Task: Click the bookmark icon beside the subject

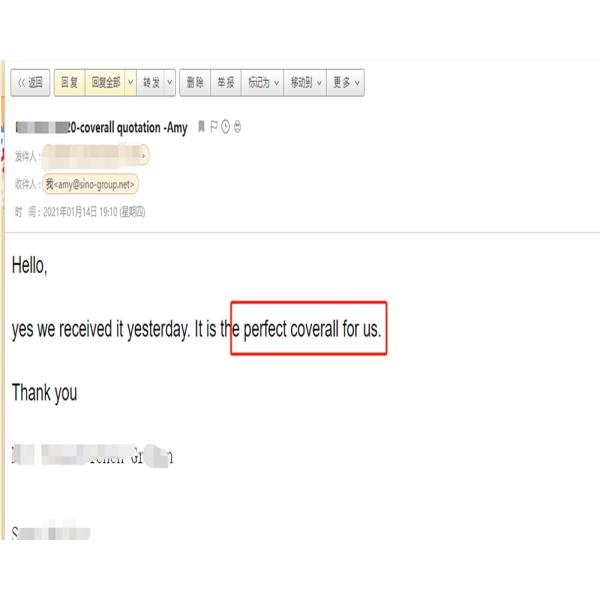Action: (x=201, y=127)
